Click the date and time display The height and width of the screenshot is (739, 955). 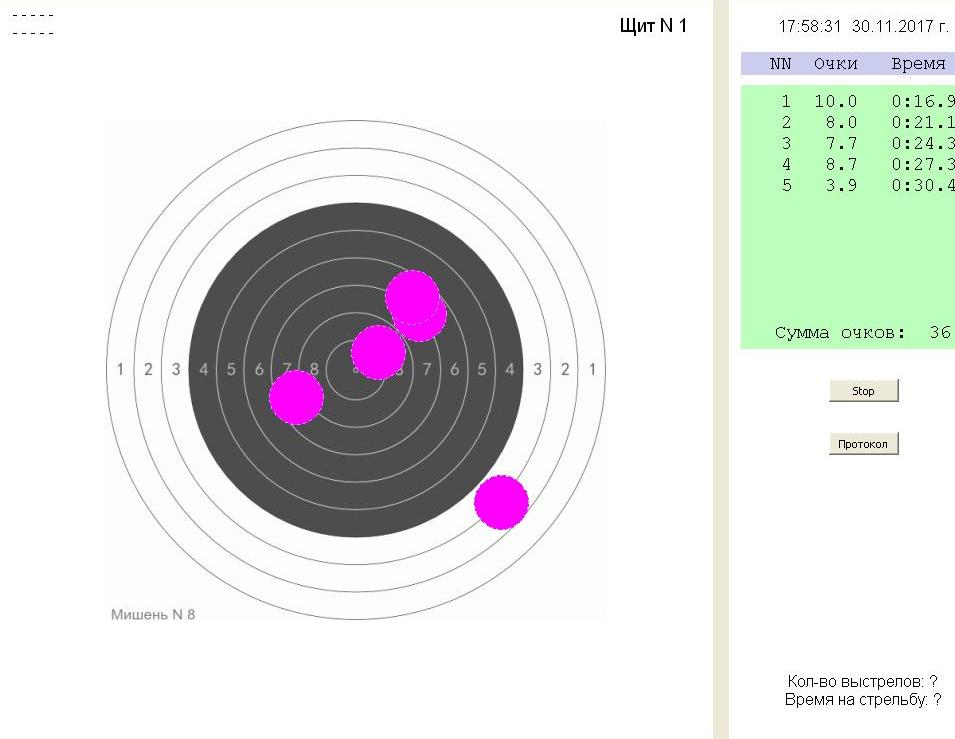[x=862, y=26]
